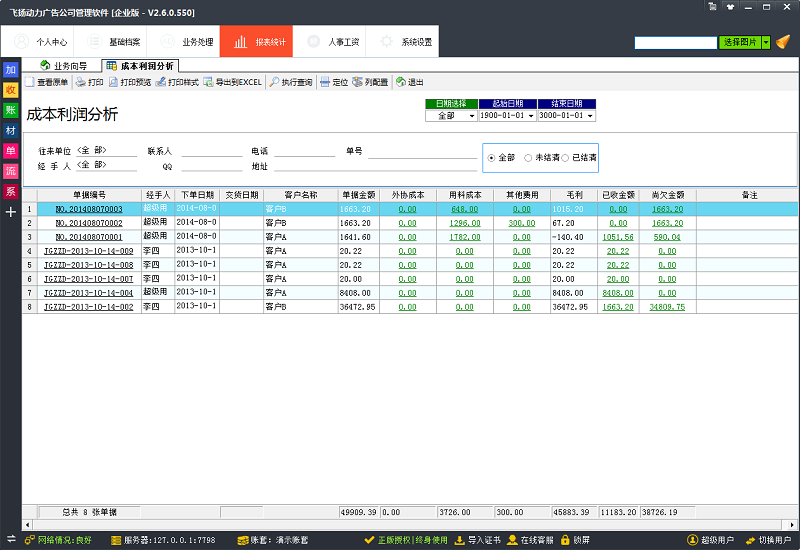Click the 列配置 column settings icon

point(357,82)
